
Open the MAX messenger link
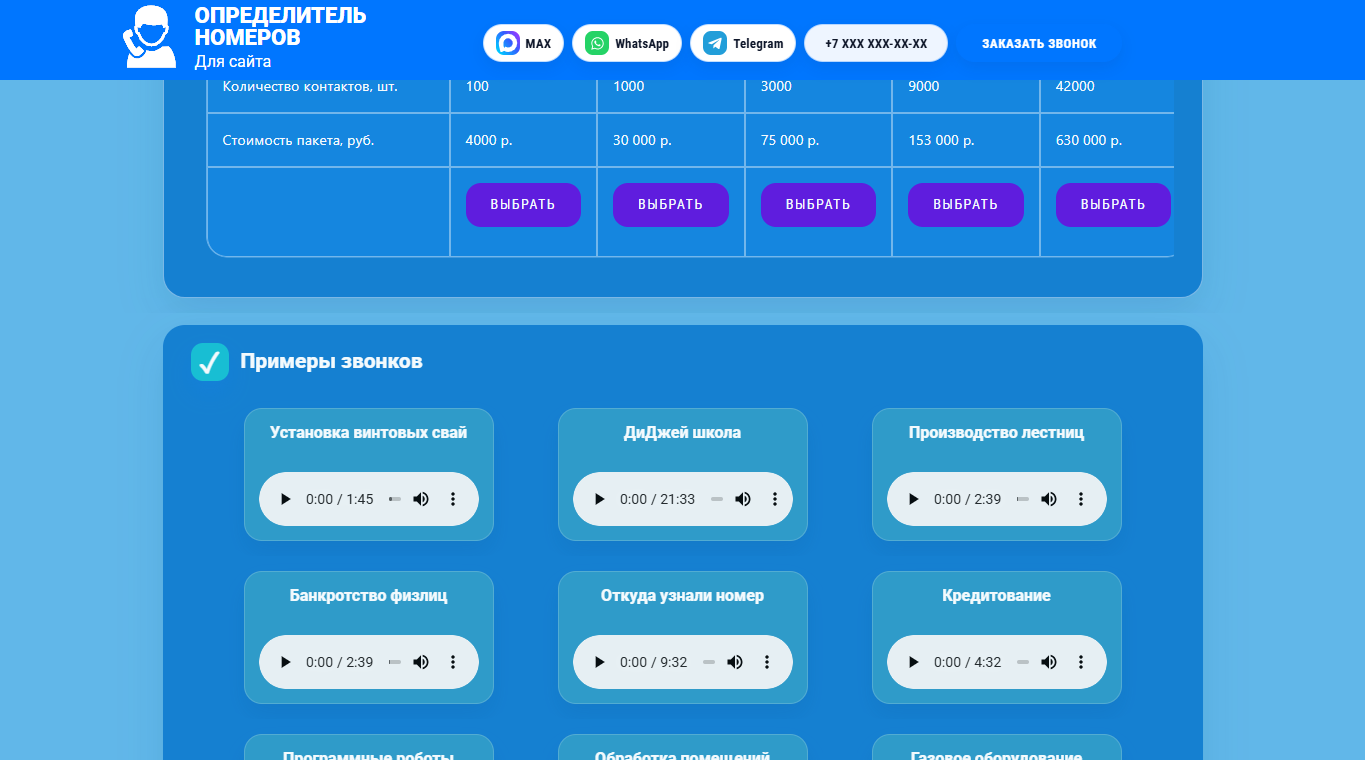pos(523,43)
